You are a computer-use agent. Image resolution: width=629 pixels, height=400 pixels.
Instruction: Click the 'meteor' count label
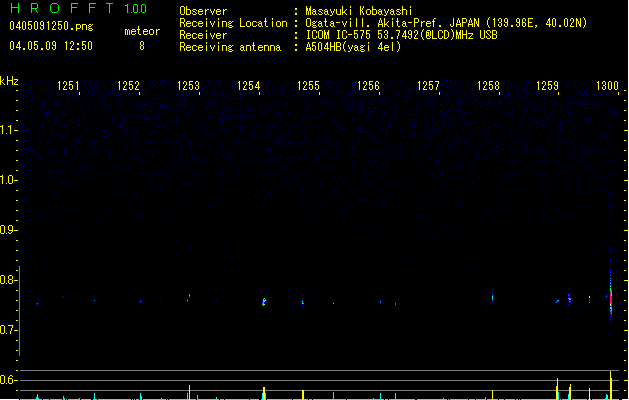(142, 31)
